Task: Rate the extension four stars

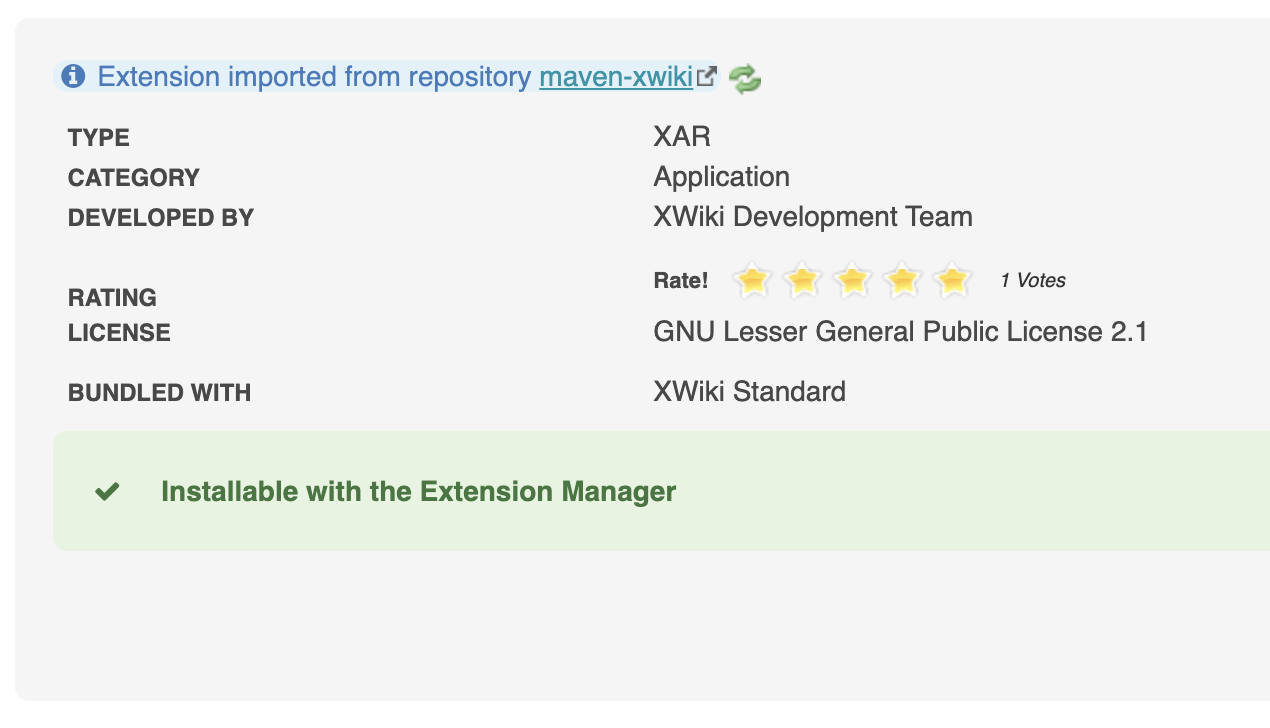Action: pyautogui.click(x=902, y=281)
